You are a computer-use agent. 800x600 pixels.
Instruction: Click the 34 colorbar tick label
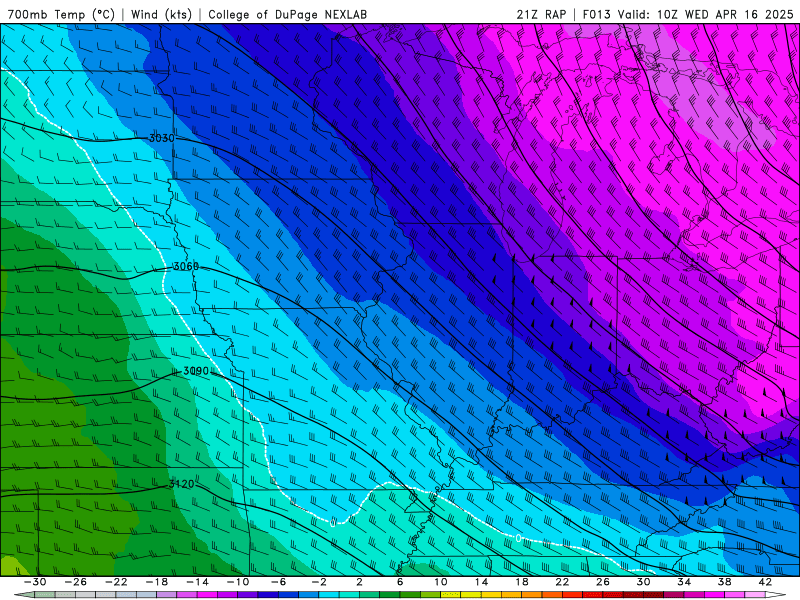[684, 582]
